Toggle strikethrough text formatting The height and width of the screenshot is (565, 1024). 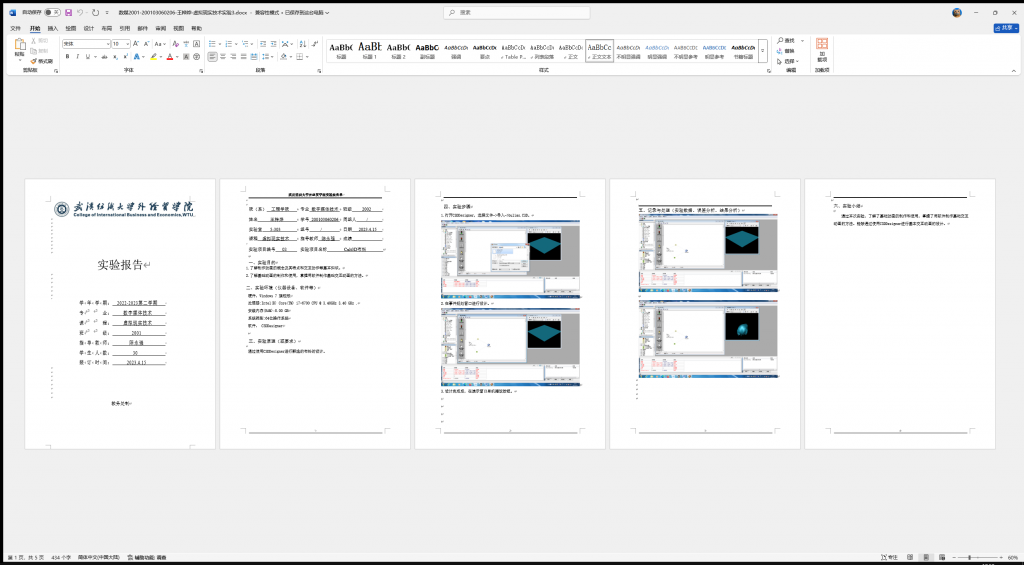[104, 57]
